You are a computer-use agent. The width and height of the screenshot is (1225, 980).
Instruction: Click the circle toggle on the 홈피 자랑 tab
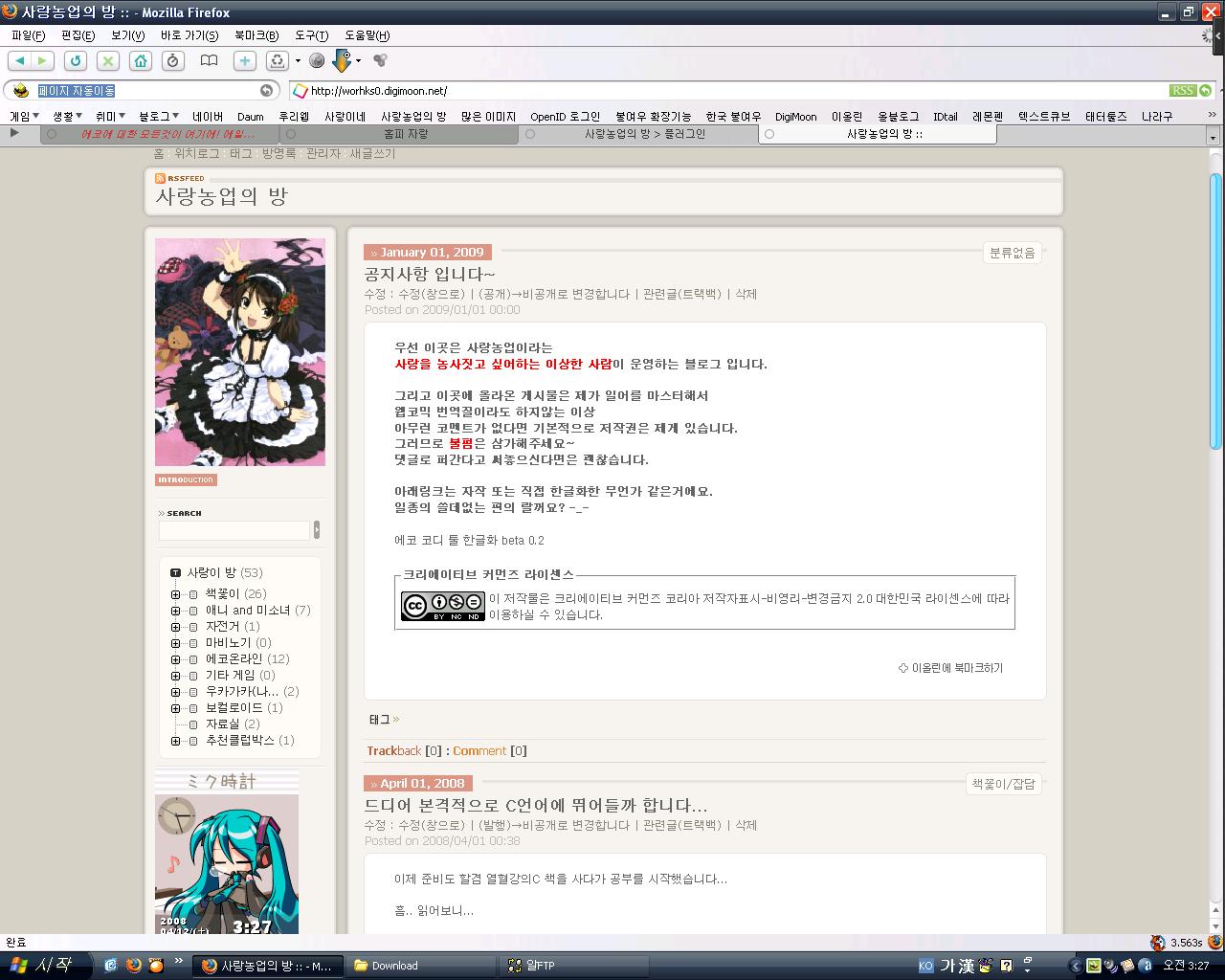[x=291, y=134]
